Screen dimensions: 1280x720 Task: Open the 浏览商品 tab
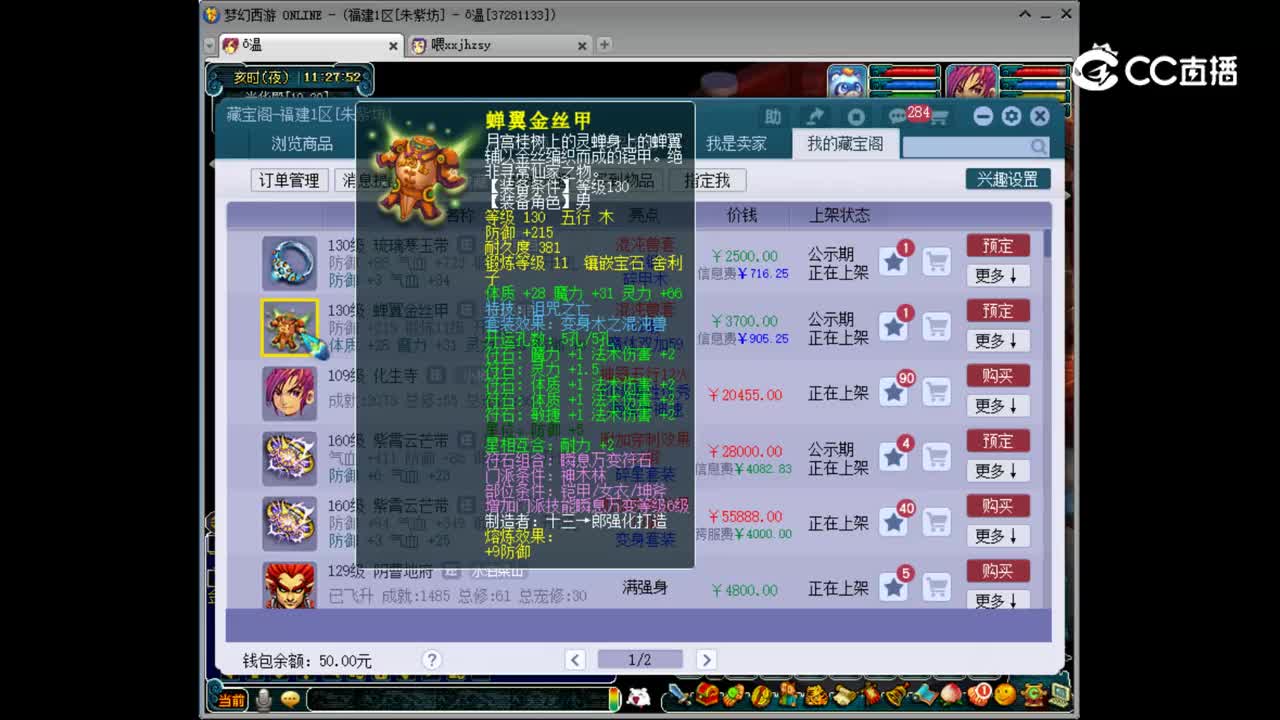(x=302, y=144)
